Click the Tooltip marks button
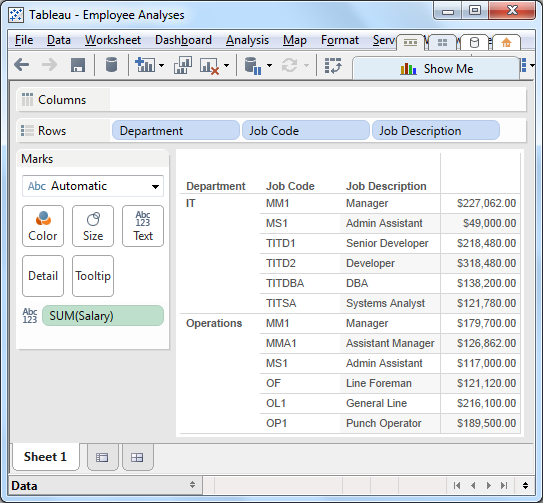 pyautogui.click(x=93, y=276)
